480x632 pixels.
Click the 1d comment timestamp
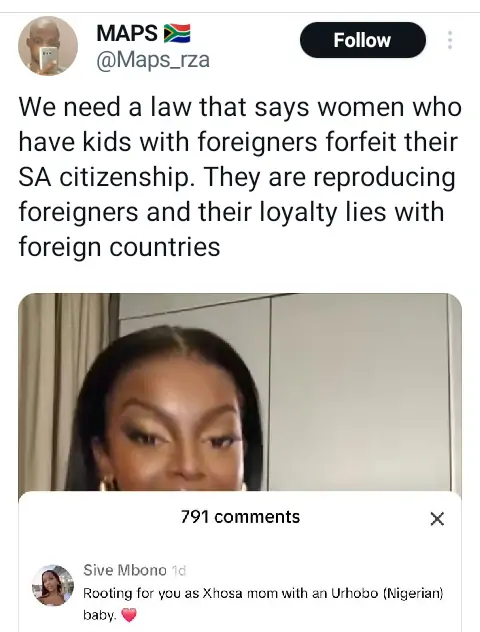(179, 570)
